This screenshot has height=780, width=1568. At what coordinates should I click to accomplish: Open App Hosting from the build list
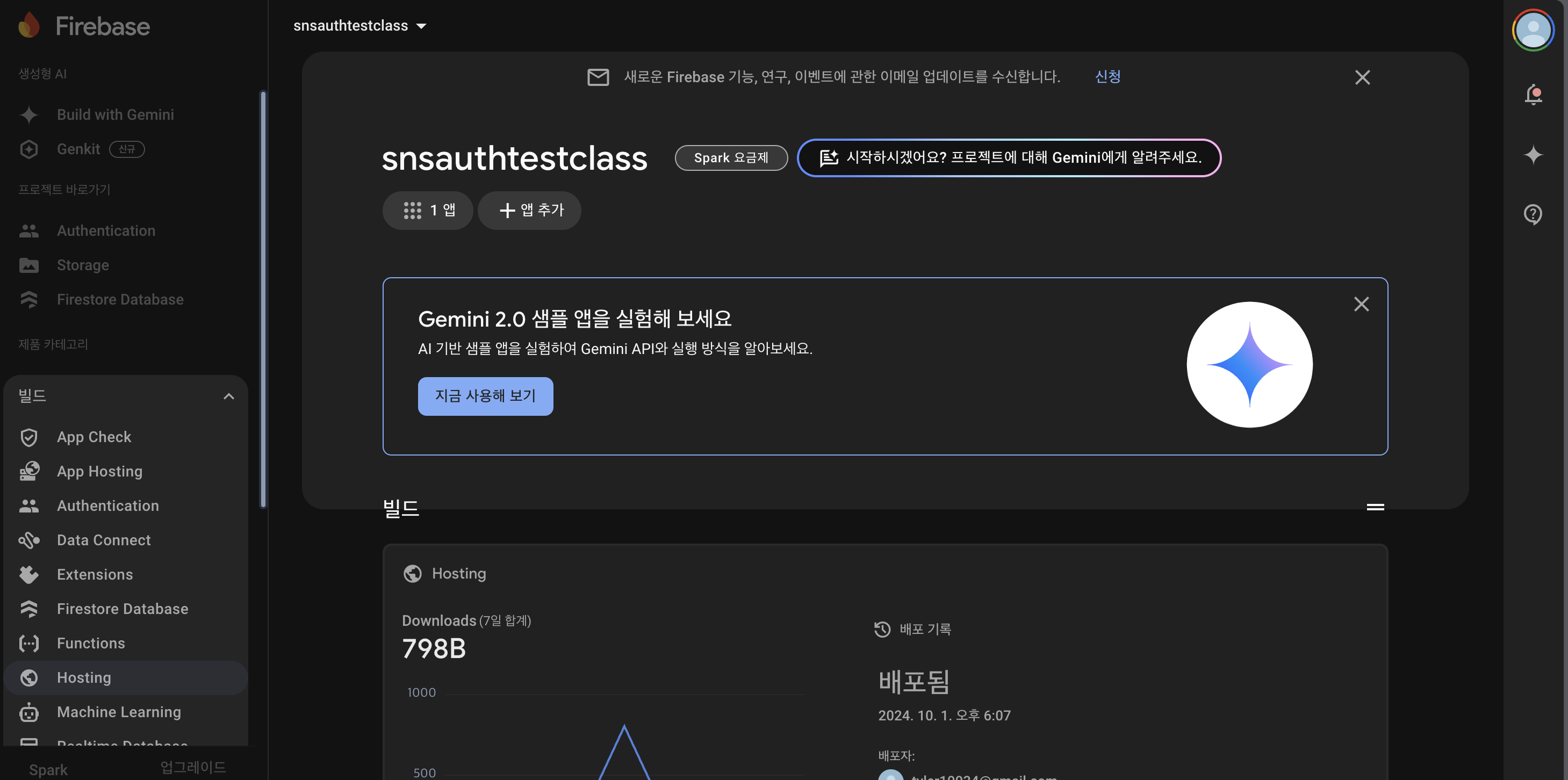(x=100, y=472)
